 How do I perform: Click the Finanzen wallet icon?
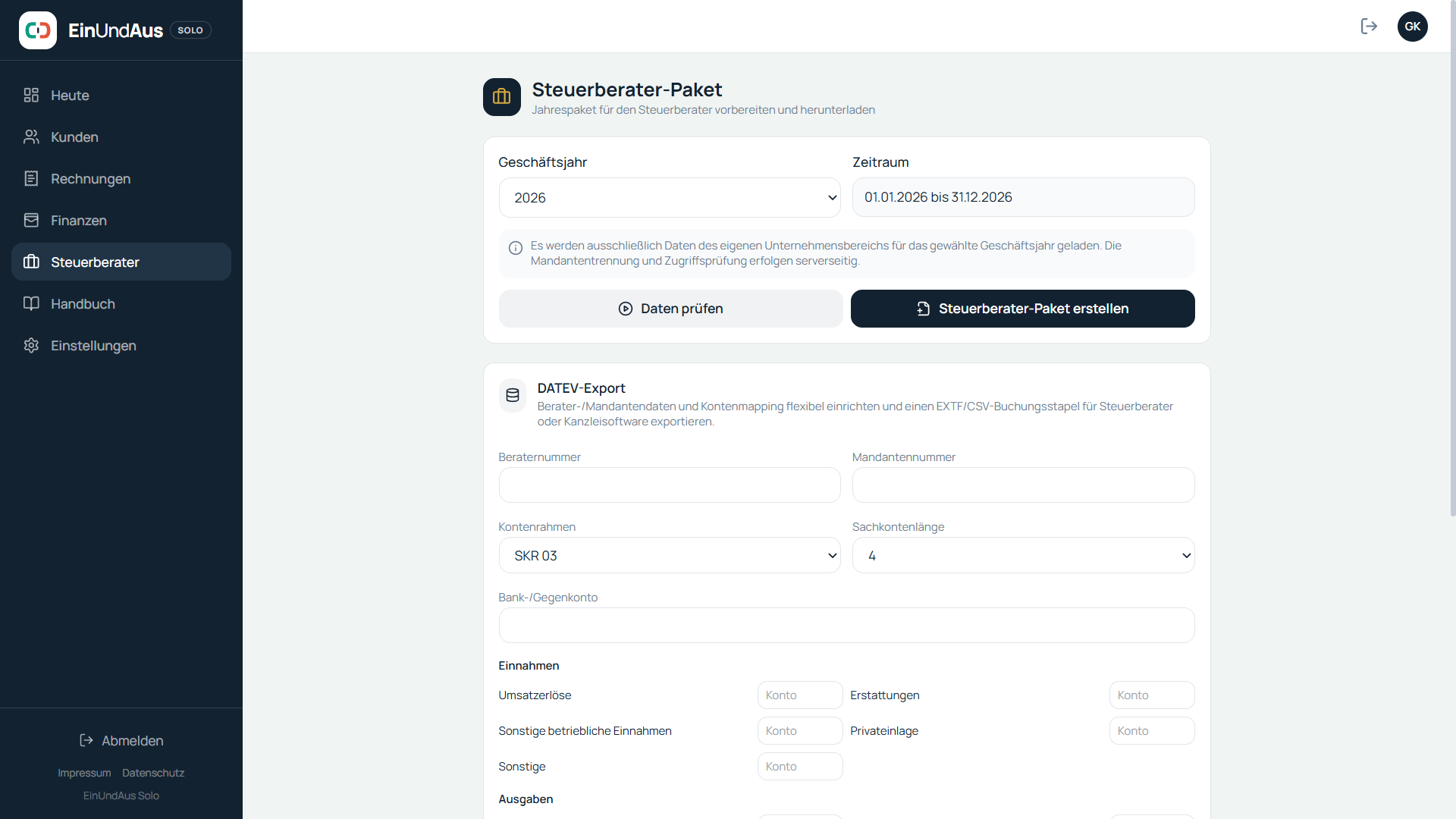click(x=31, y=220)
